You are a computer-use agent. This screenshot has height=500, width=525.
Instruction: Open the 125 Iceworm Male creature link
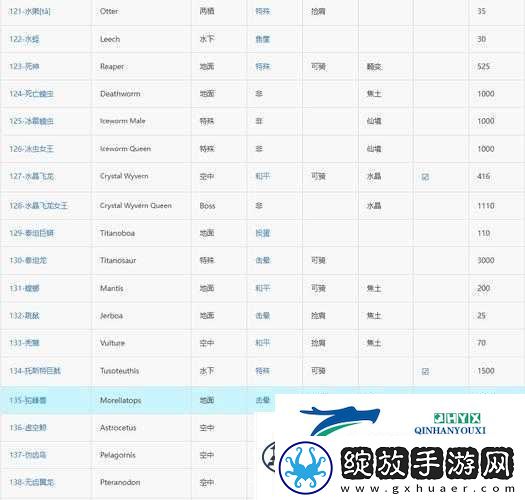point(31,121)
